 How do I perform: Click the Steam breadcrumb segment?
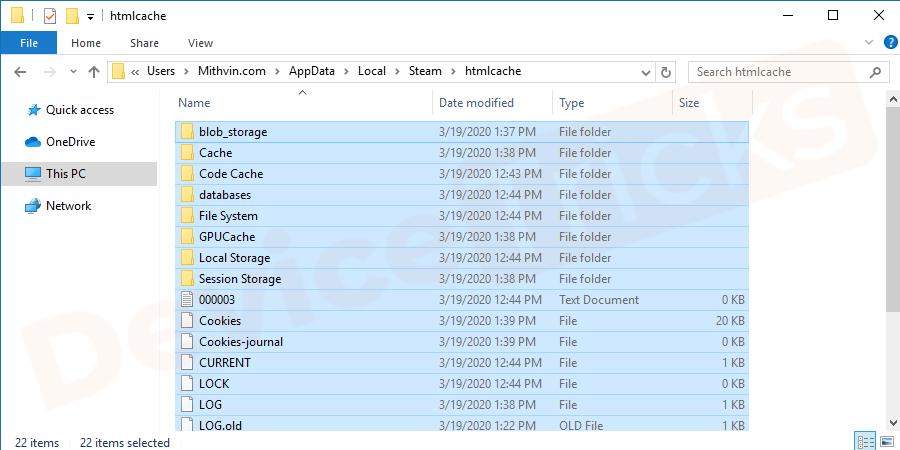point(425,71)
